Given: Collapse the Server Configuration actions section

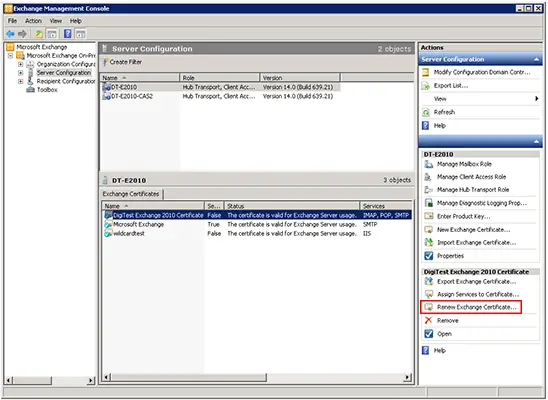Looking at the screenshot, I should pos(536,60).
